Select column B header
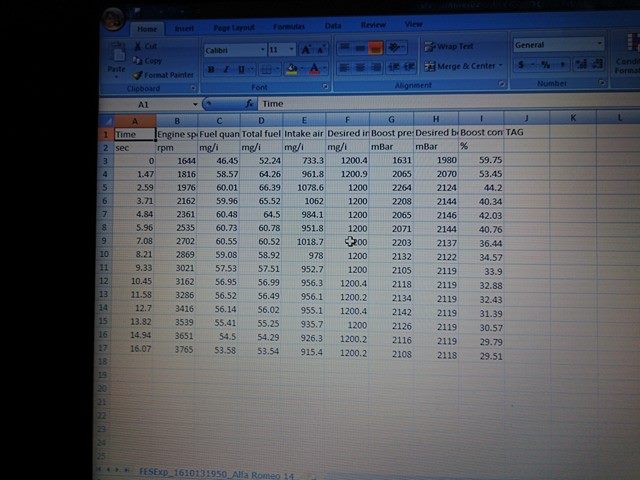Image resolution: width=640 pixels, height=480 pixels. pyautogui.click(x=177, y=121)
